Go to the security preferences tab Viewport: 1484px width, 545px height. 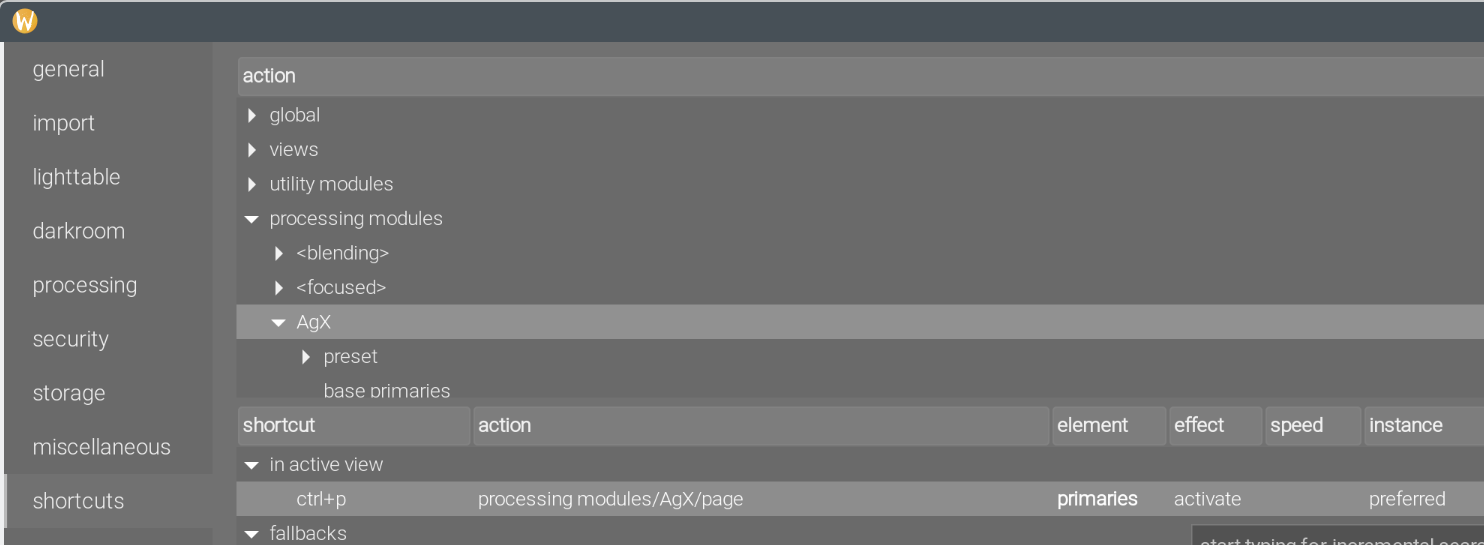[70, 339]
